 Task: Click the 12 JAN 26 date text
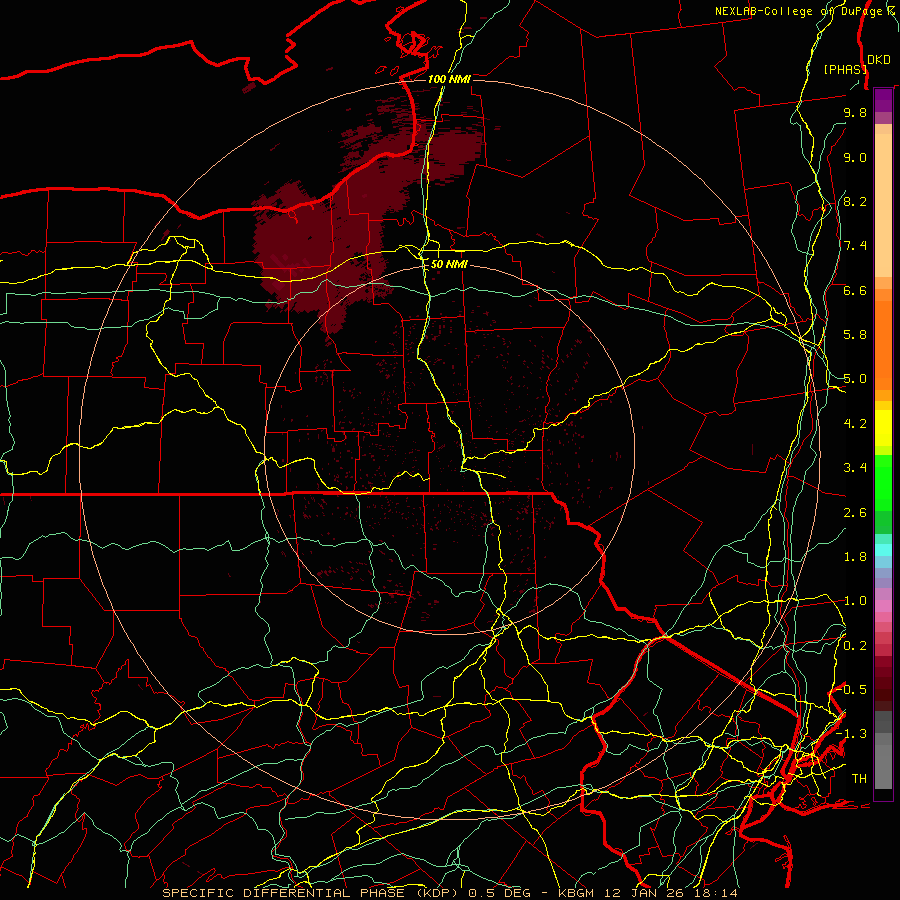[x=643, y=893]
